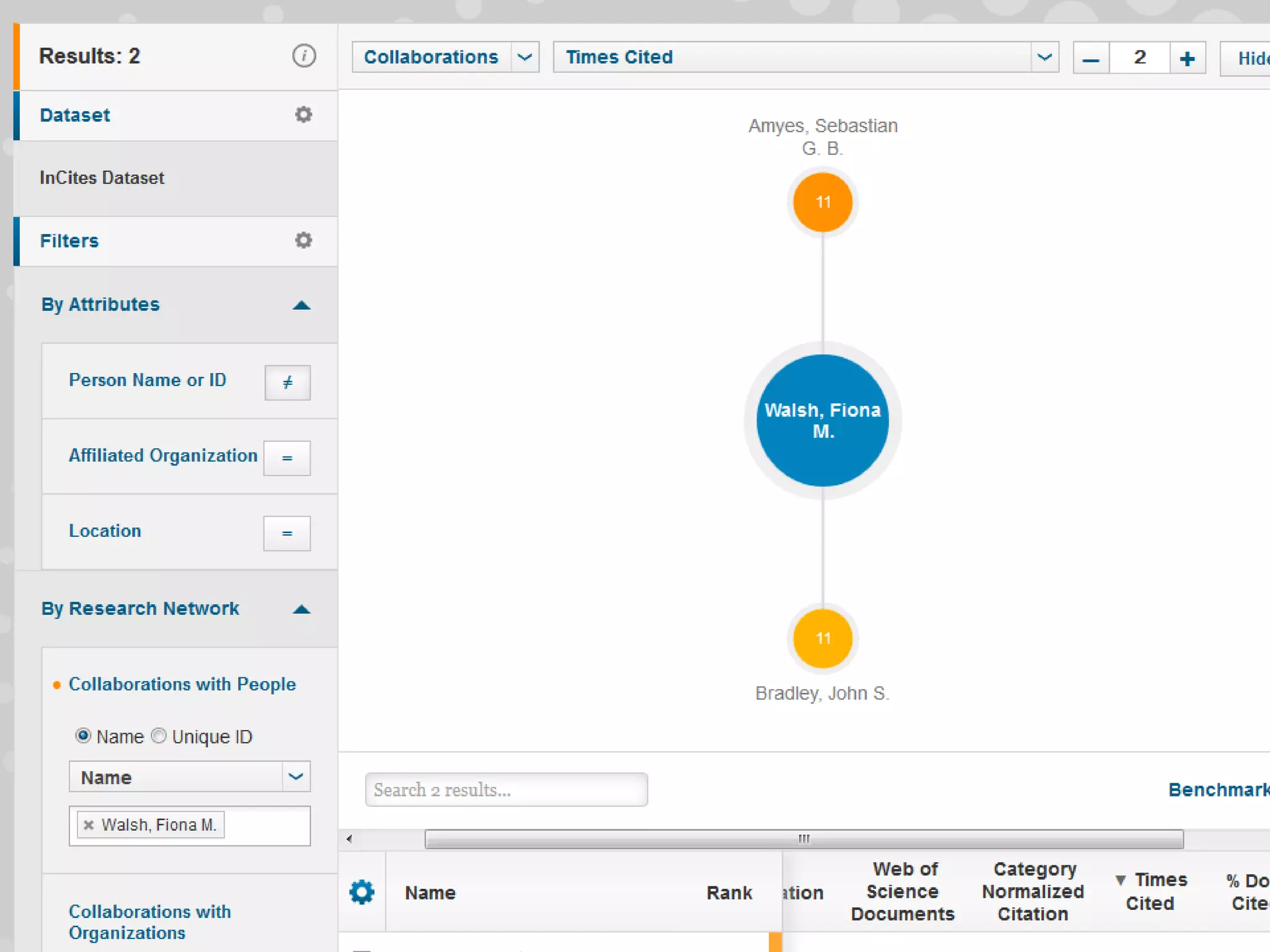Collapse the By Research Network section
1270x952 pixels.
coord(301,609)
